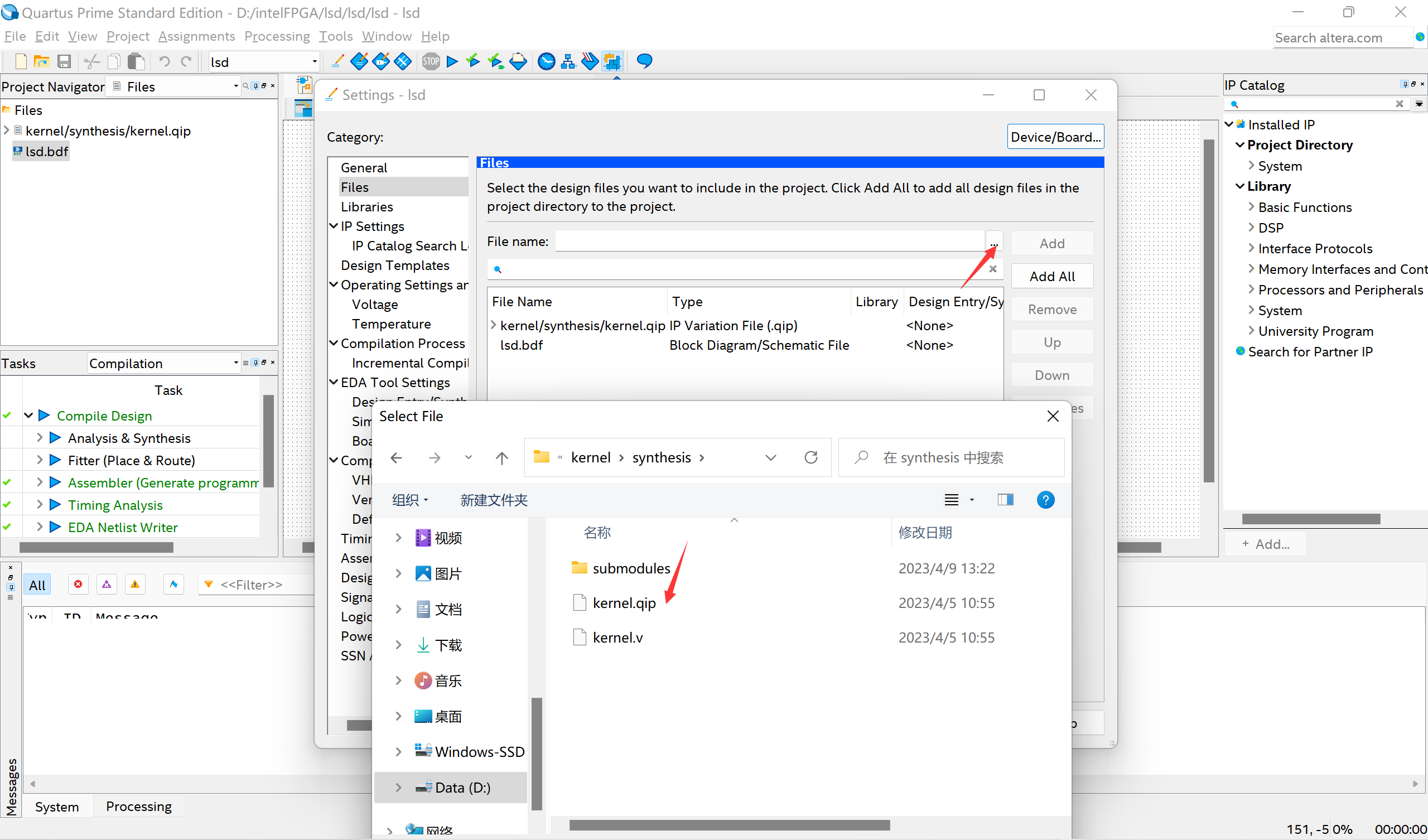Select the Processing menu item
This screenshot has width=1428, height=840.
[276, 36]
